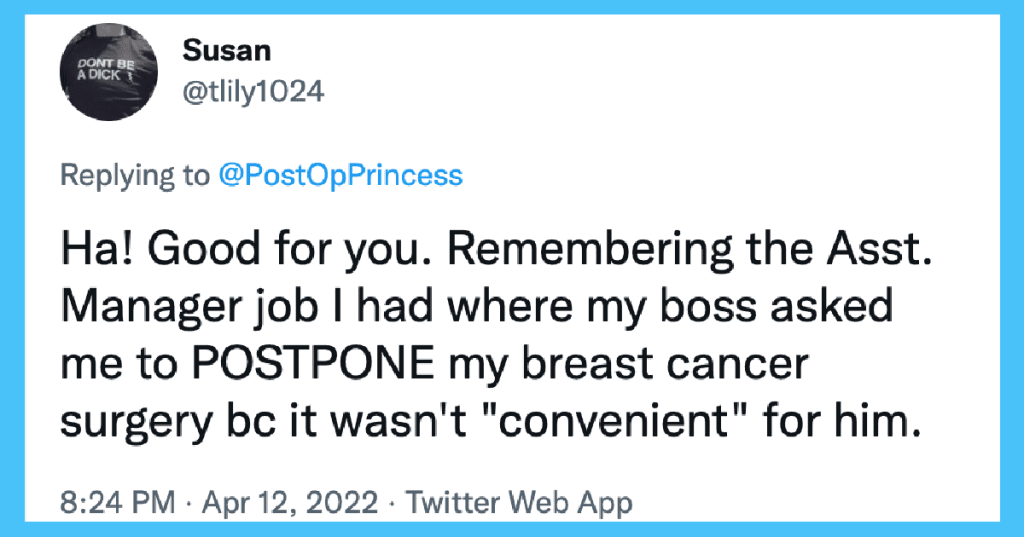
Task: Open Susan's round profile avatar
Action: click(108, 72)
